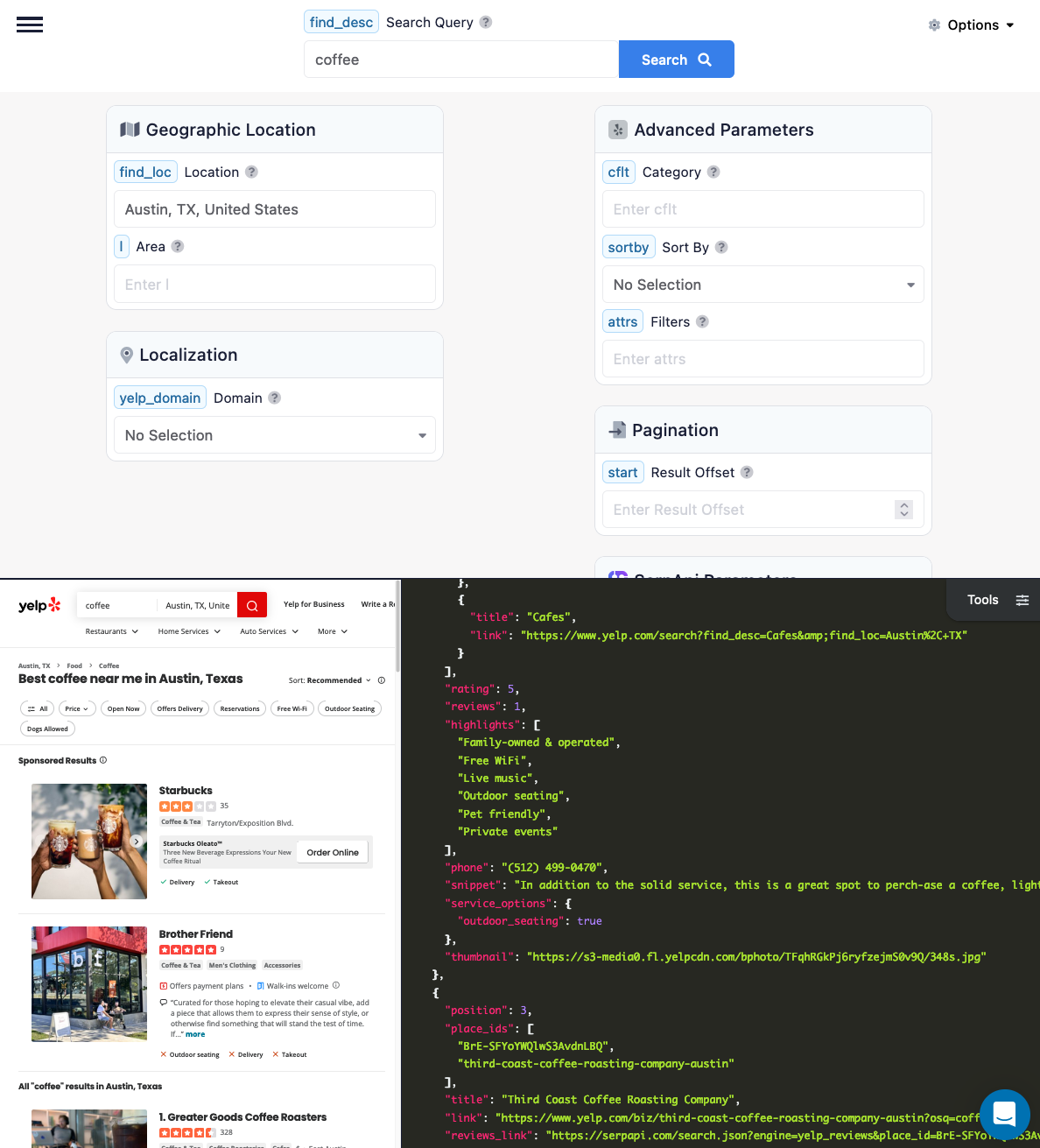Click the Domain help question mark
This screenshot has width=1040, height=1148.
coord(274,398)
